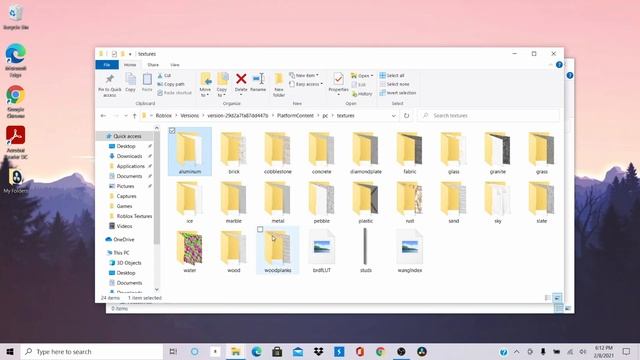The height and width of the screenshot is (360, 640).
Task: Open Dropbox from the taskbar
Action: (x=319, y=351)
